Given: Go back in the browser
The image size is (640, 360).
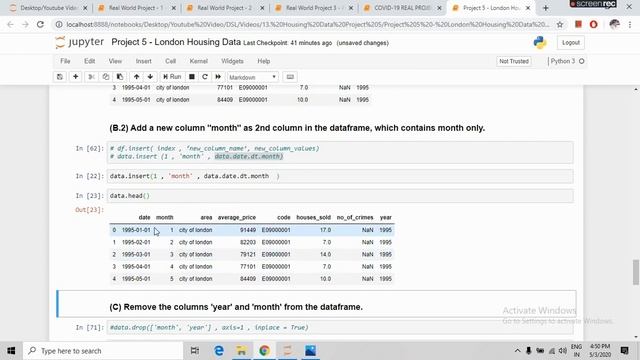Looking at the screenshot, I should pos(10,24).
